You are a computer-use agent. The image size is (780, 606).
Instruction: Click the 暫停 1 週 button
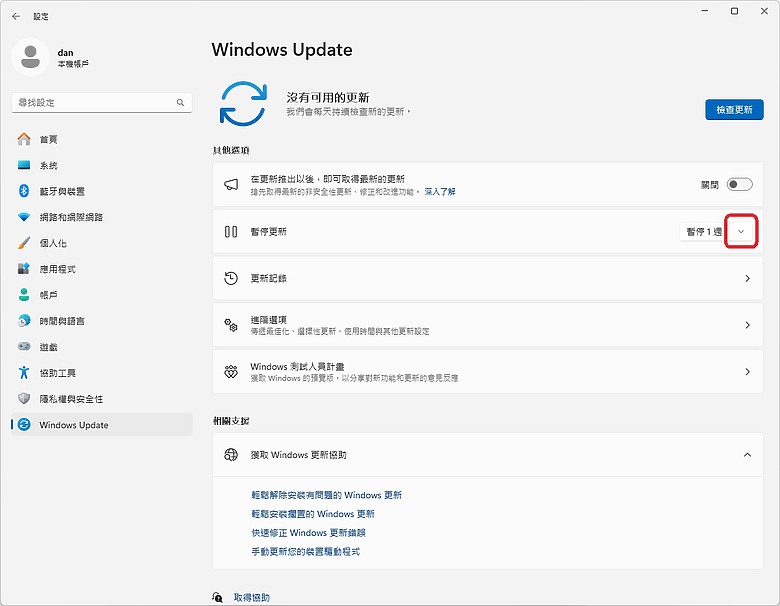[x=703, y=231]
